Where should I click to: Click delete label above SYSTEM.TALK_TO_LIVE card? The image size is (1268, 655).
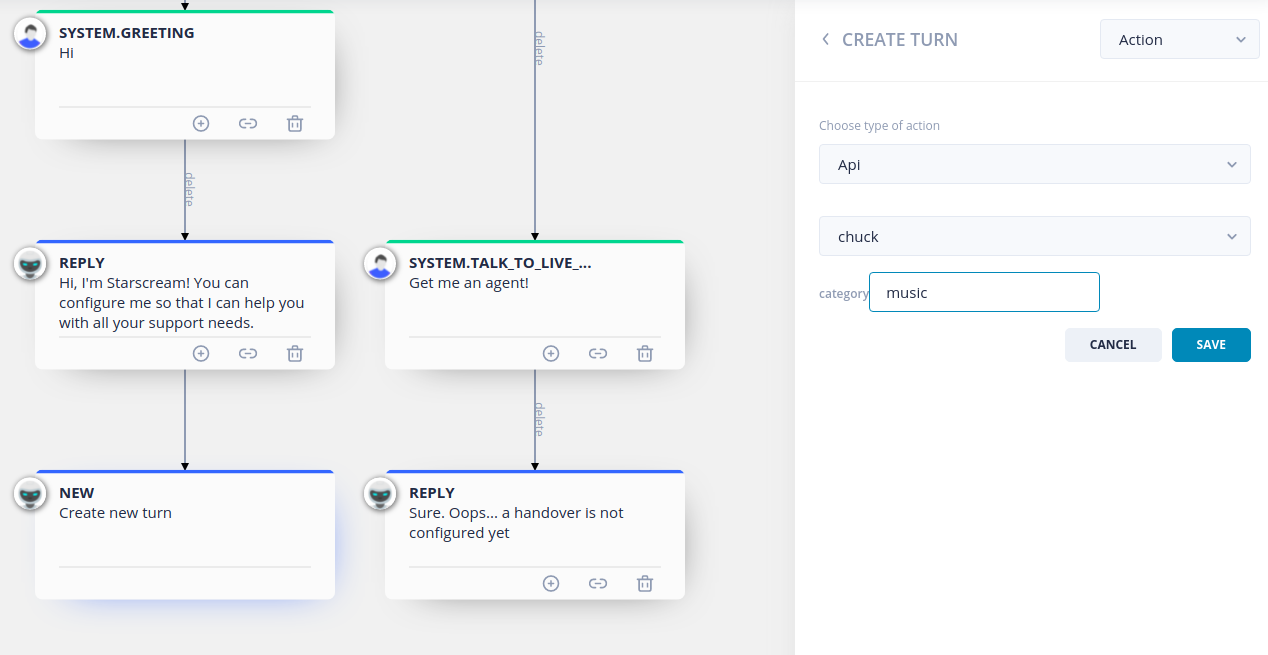[x=538, y=48]
